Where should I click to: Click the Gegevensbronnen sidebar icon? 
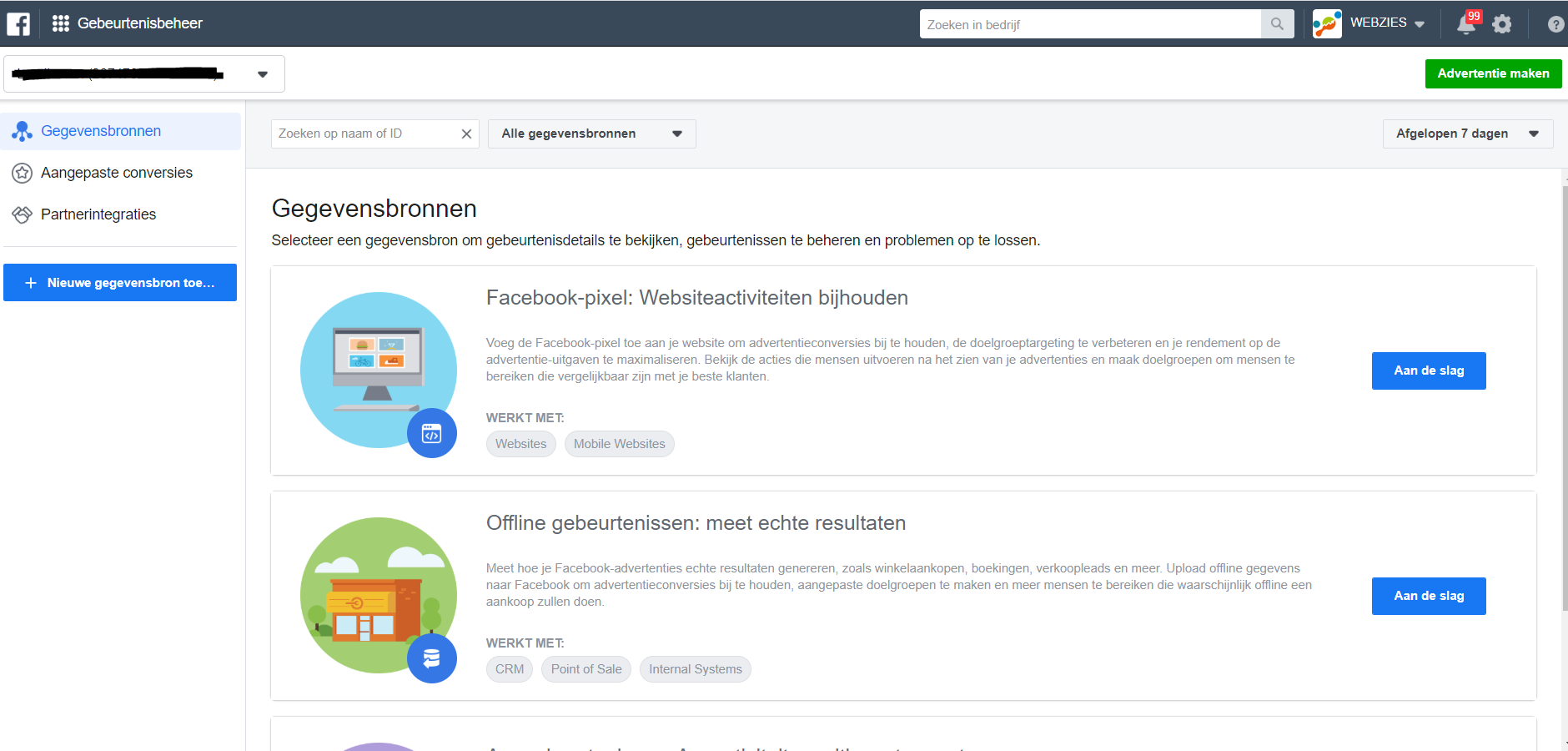tap(23, 131)
